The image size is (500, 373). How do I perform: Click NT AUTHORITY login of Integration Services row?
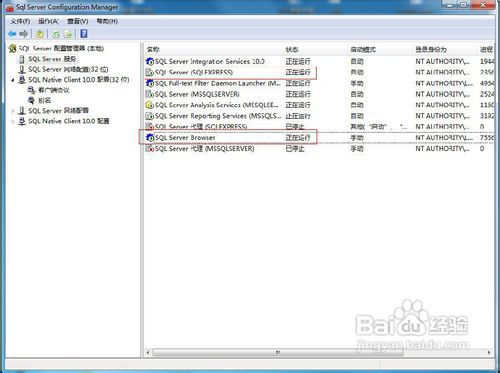[442, 61]
